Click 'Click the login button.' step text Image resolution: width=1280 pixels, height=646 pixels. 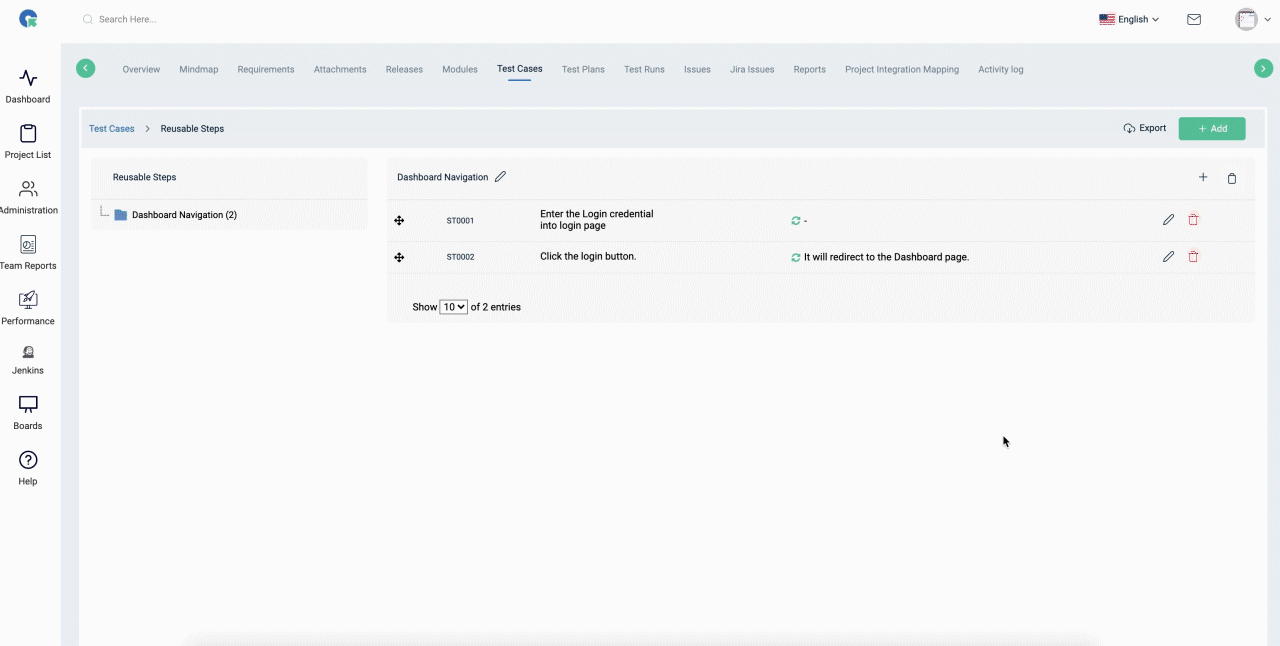click(588, 256)
